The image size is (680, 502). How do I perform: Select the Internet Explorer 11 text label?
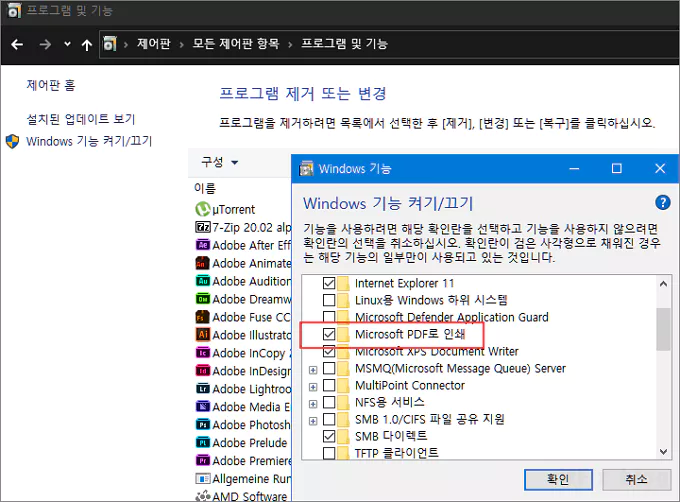(x=404, y=283)
